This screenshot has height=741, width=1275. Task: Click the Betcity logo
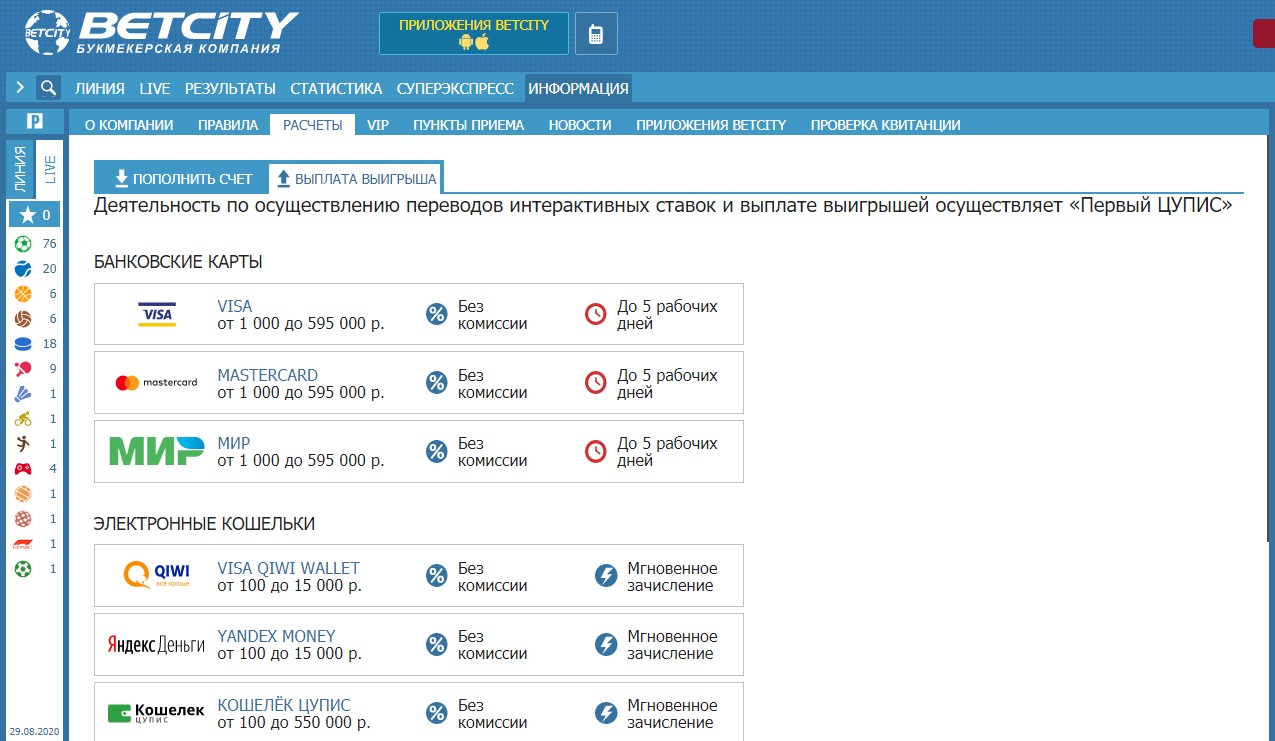(162, 32)
